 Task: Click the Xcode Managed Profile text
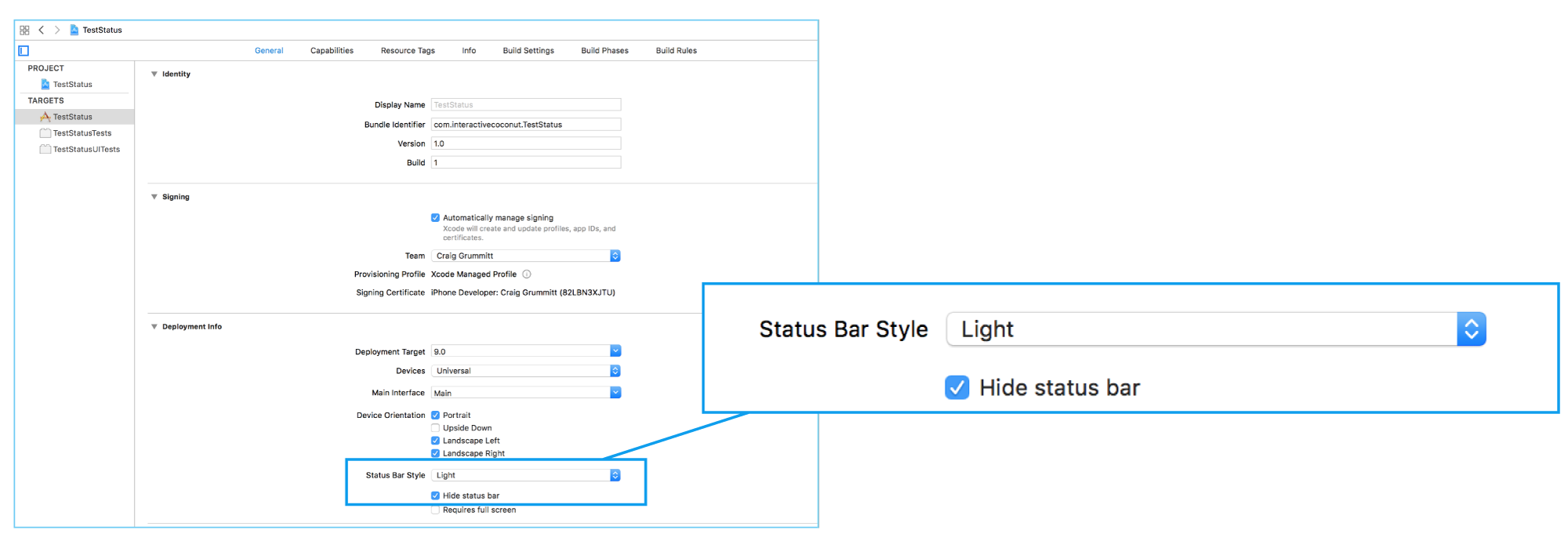click(474, 274)
